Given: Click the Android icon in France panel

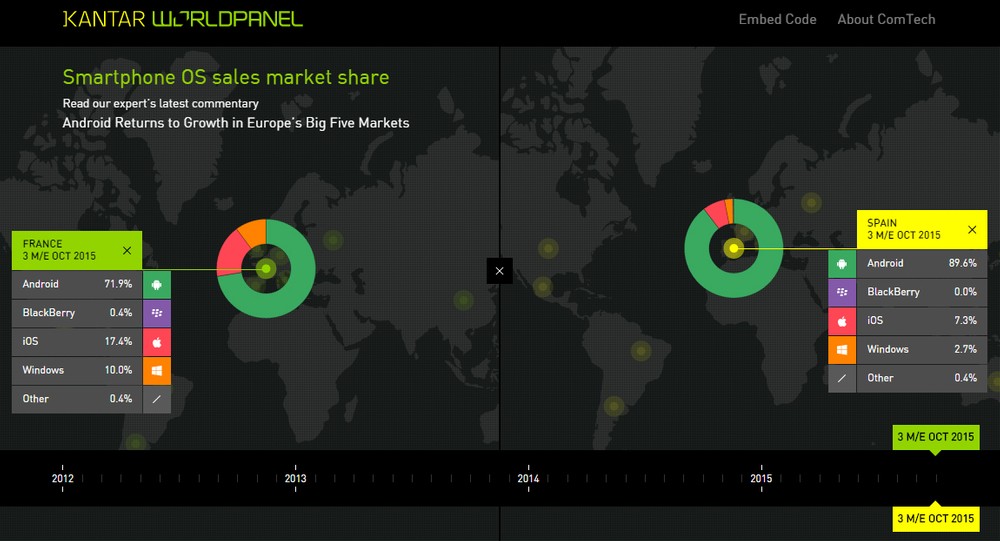Looking at the screenshot, I should [157, 285].
